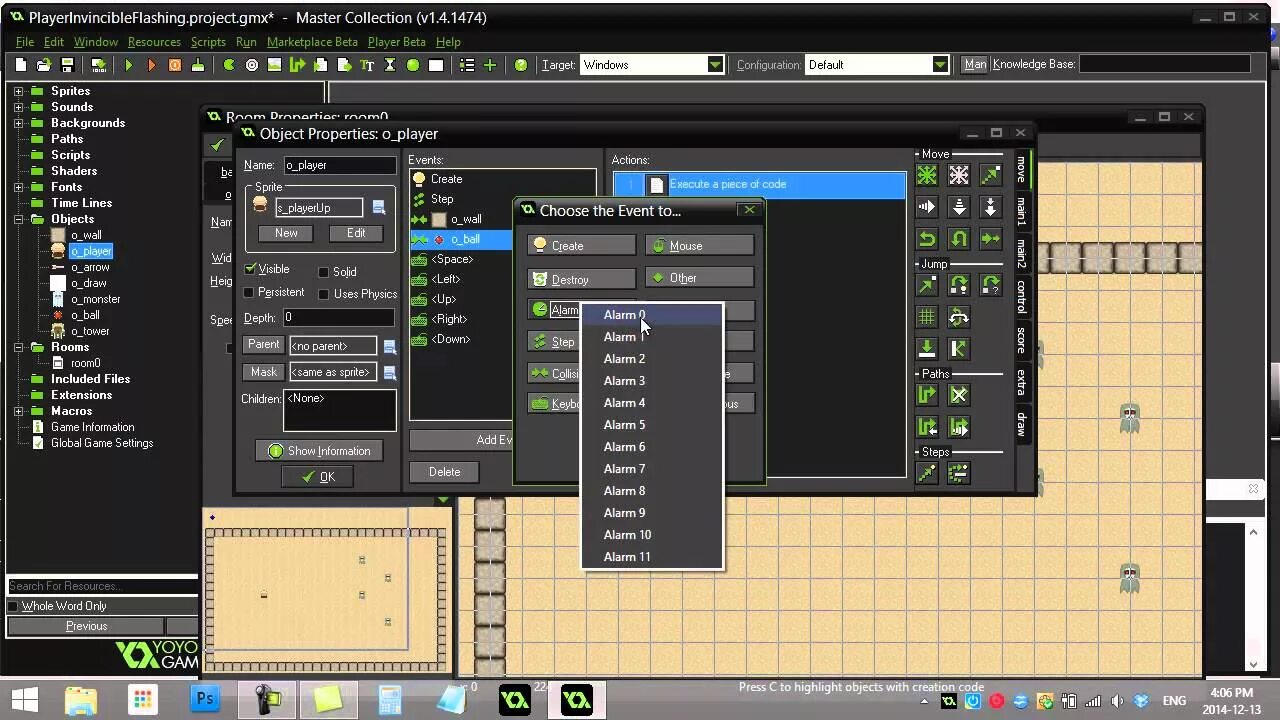Create a sprite with the pacman icon
The width and height of the screenshot is (1280, 720).
click(x=229, y=65)
